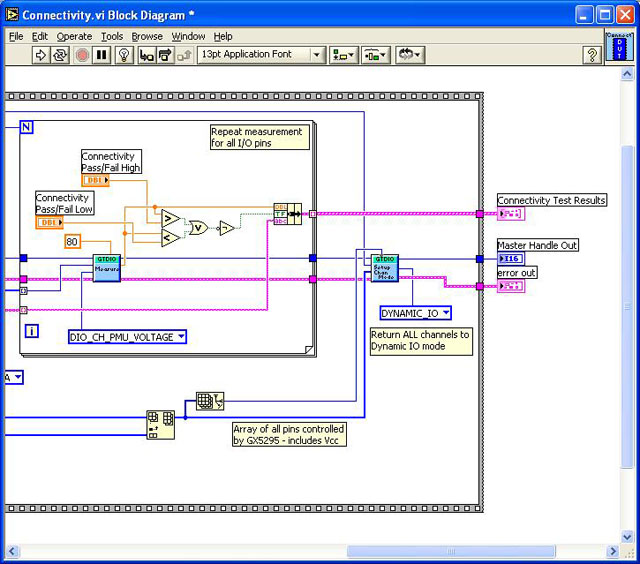Select the Connectivity Test Results indicator terminal
The width and height of the screenshot is (640, 564).
click(510, 213)
